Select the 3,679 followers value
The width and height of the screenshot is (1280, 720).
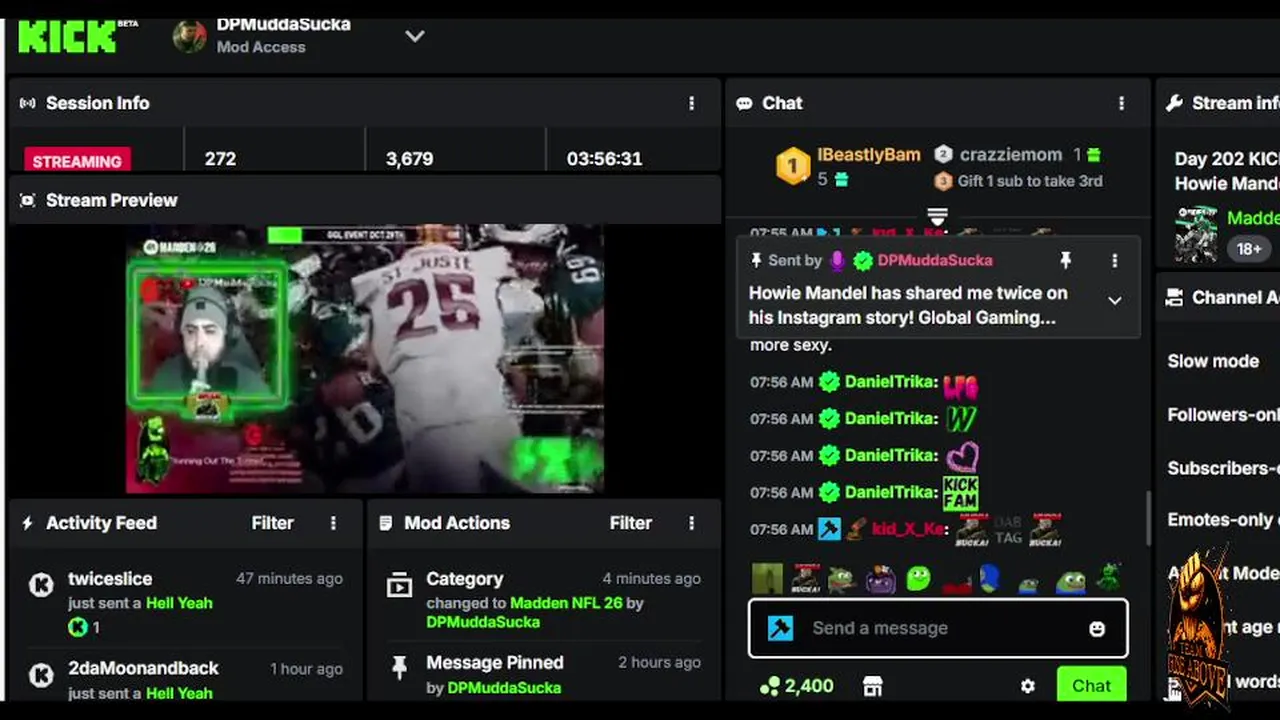(409, 159)
